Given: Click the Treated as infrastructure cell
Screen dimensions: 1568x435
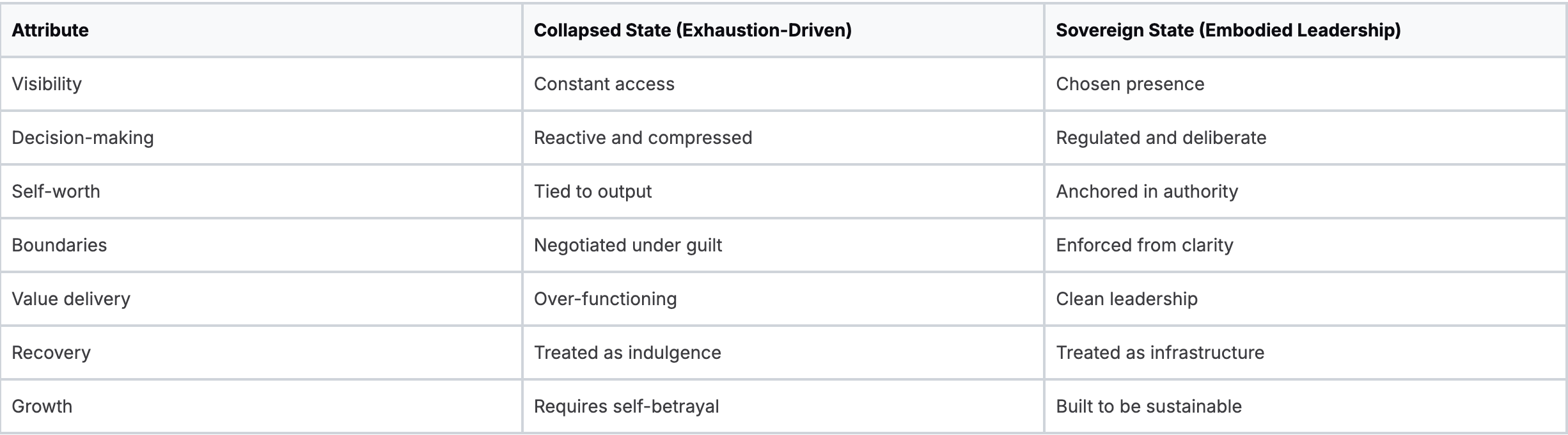Looking at the screenshot, I should coord(1159,352).
